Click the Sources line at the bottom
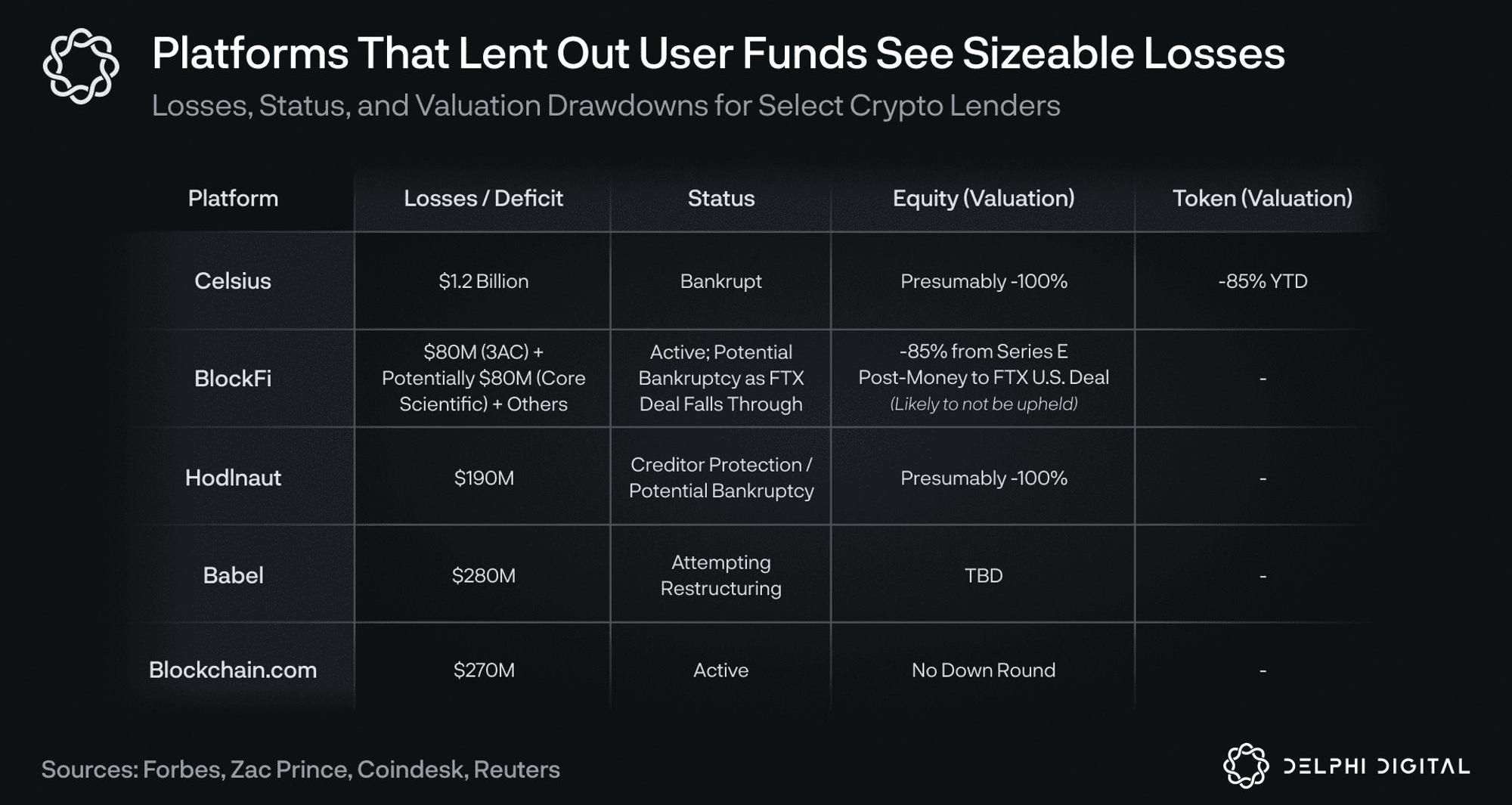 click(300, 769)
